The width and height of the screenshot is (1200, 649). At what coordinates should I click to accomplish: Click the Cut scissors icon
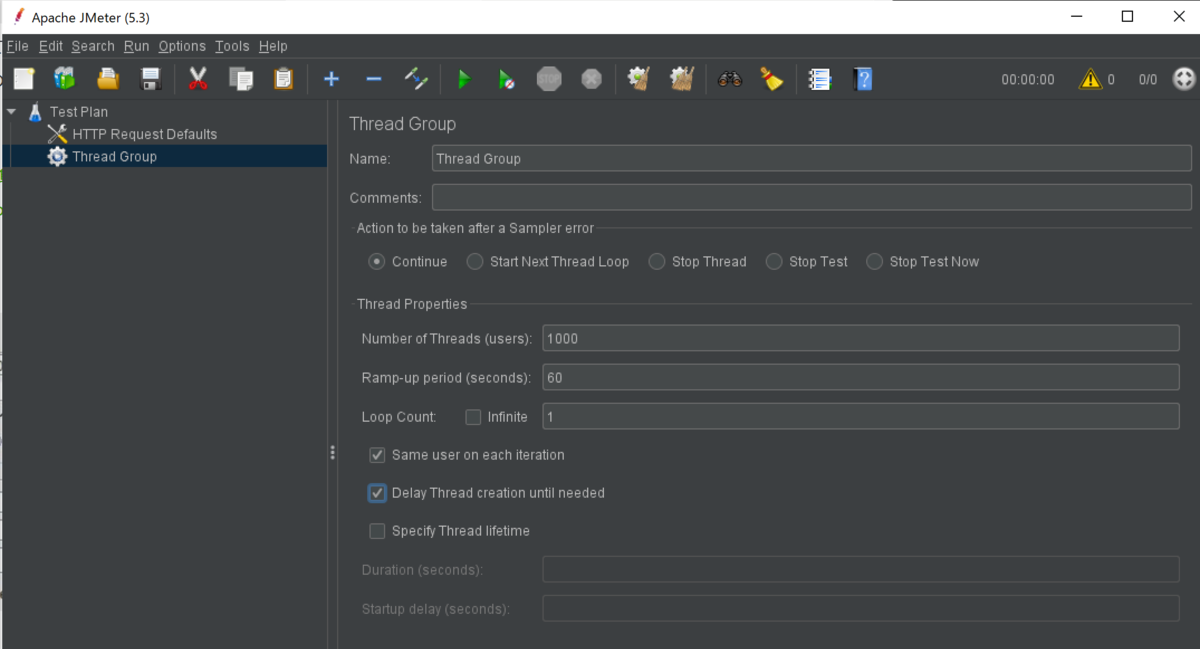tap(198, 79)
